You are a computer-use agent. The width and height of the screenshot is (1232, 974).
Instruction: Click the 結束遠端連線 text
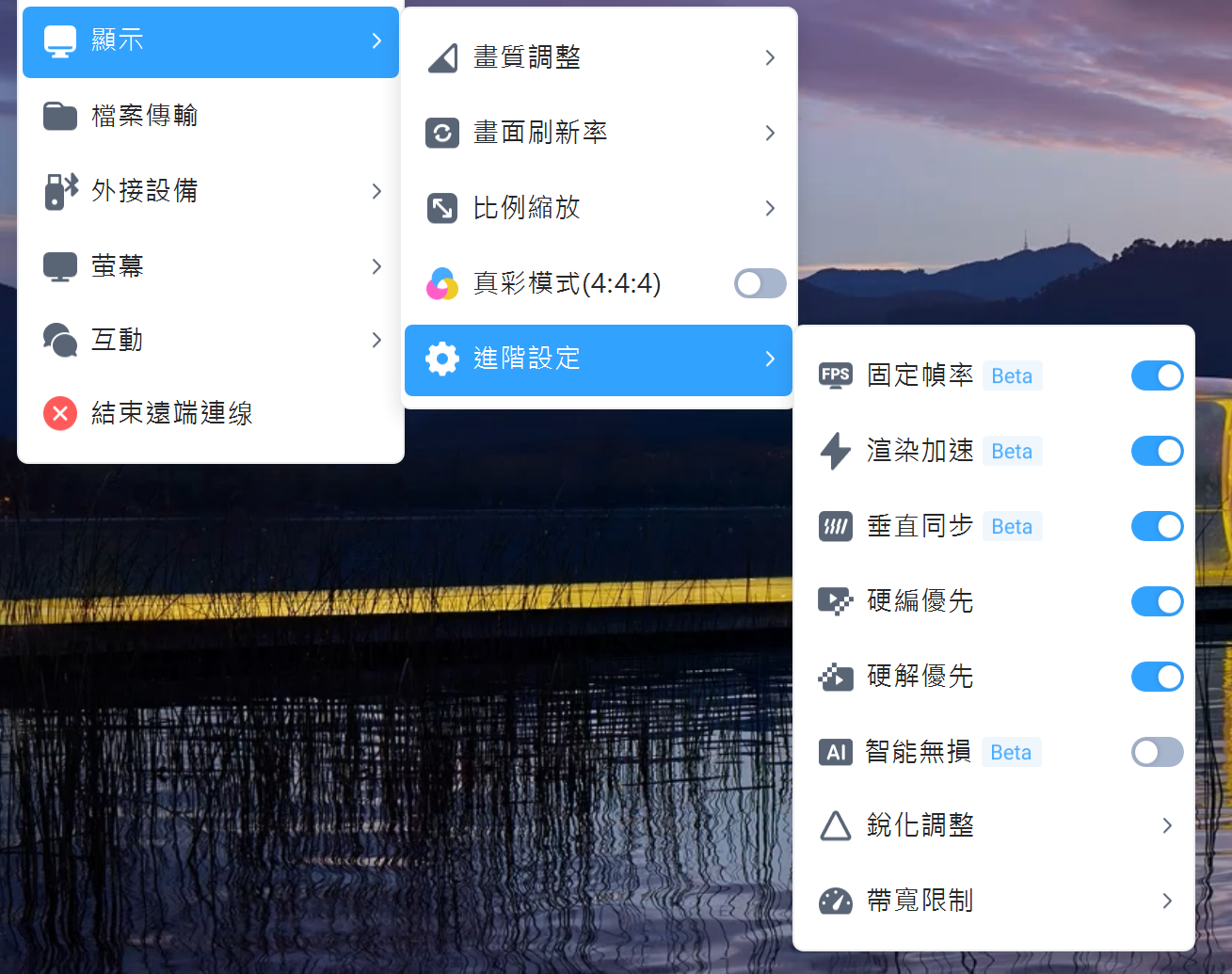(x=171, y=413)
